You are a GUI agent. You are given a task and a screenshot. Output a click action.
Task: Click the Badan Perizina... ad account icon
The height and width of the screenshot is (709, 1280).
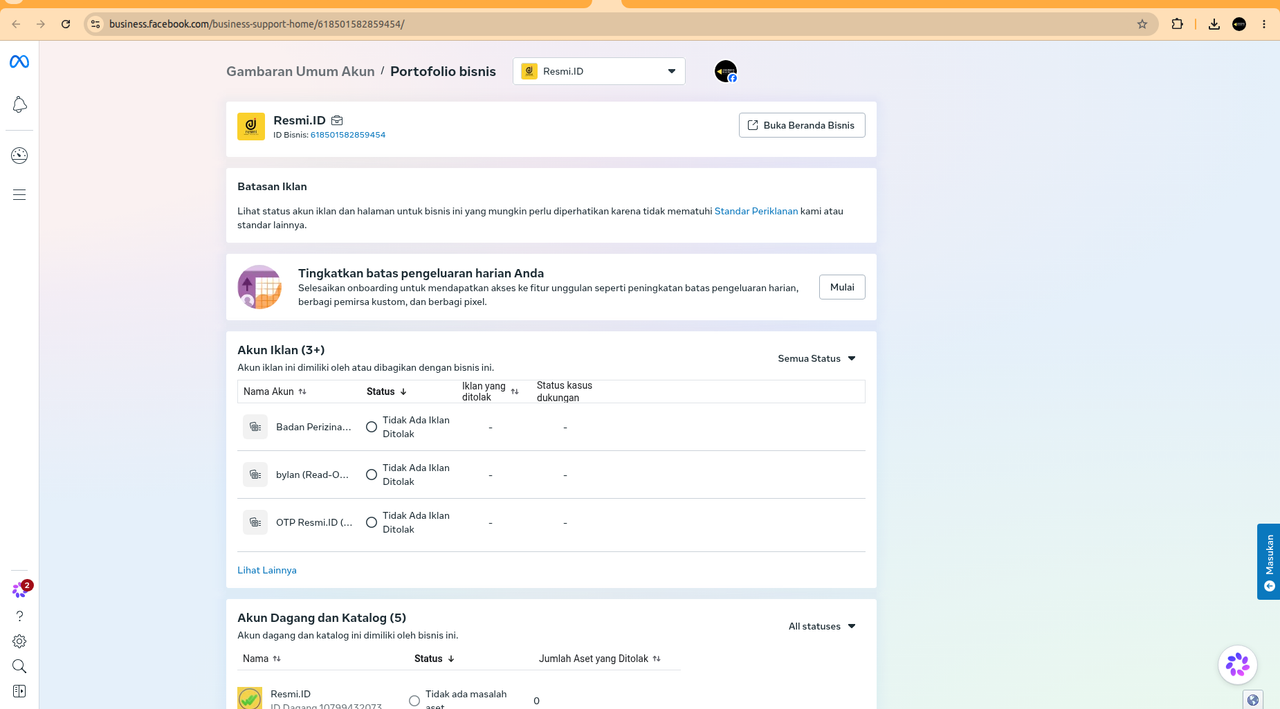click(x=255, y=427)
